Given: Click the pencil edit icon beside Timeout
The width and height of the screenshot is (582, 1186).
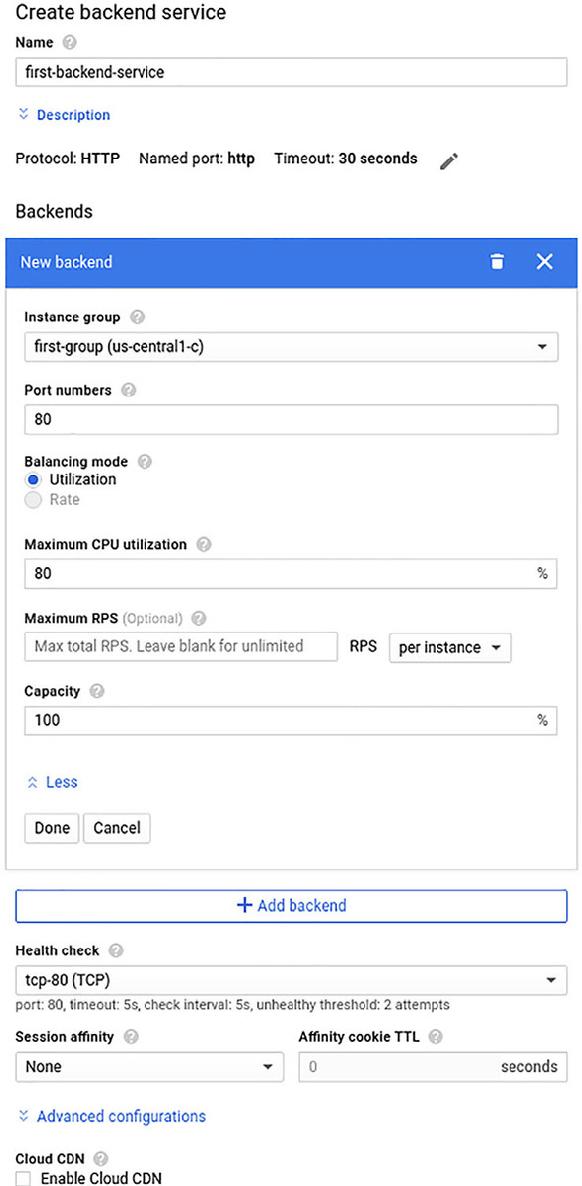Looking at the screenshot, I should [x=449, y=160].
